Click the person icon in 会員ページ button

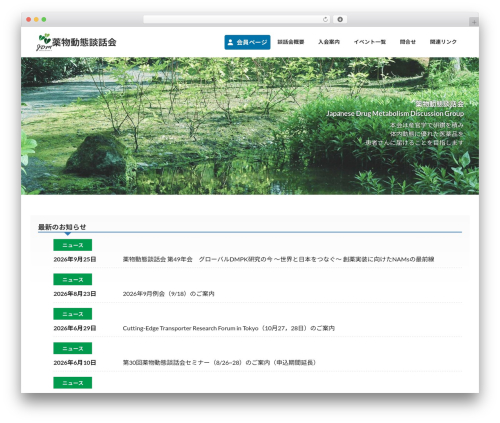pyautogui.click(x=230, y=42)
